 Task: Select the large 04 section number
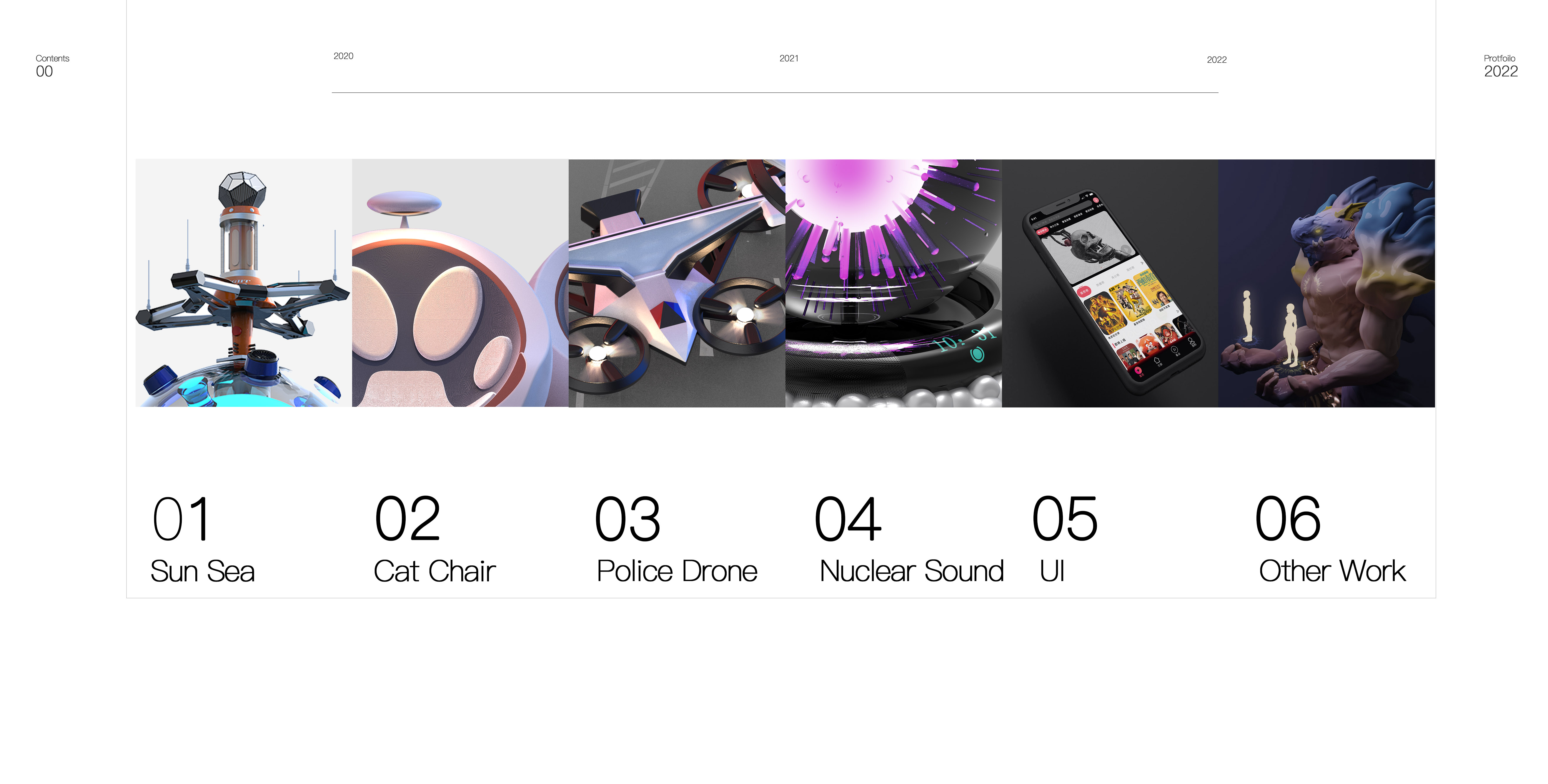(x=847, y=519)
